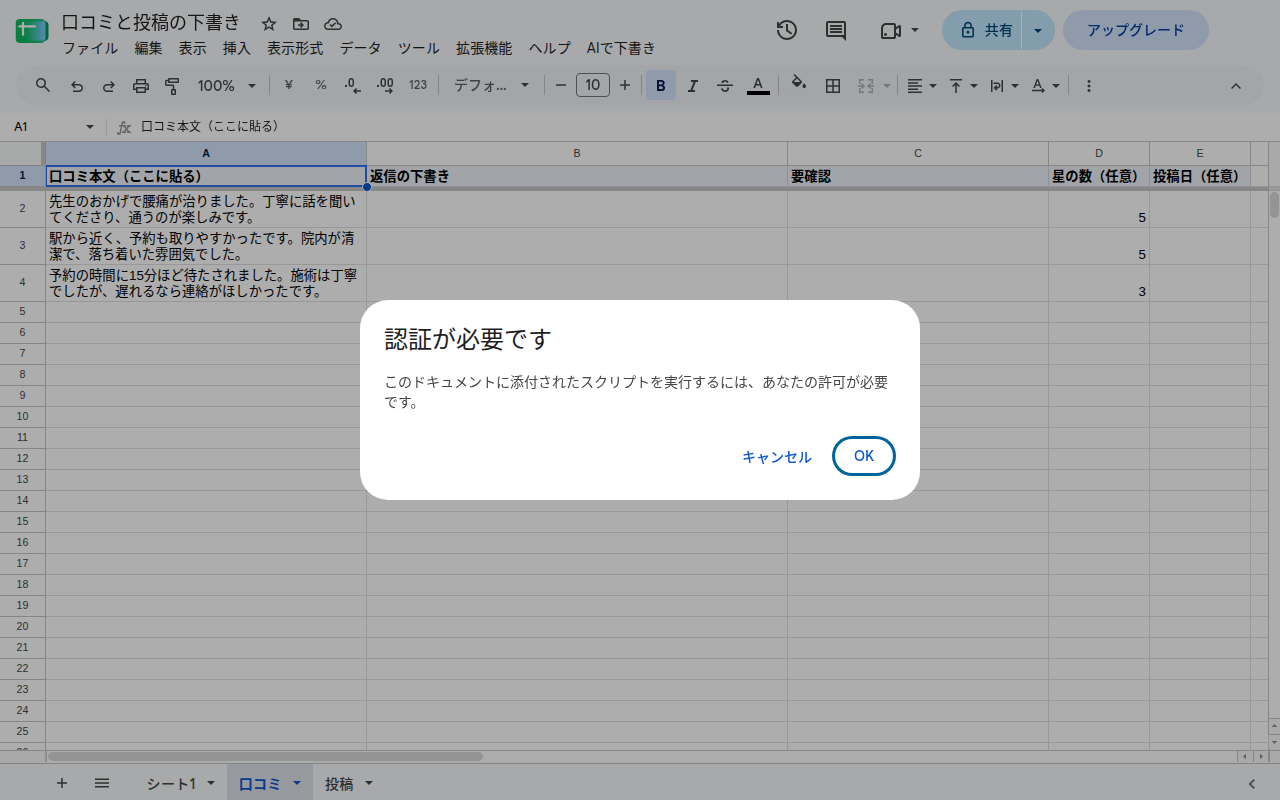Click the font size field showing 10

pos(593,85)
